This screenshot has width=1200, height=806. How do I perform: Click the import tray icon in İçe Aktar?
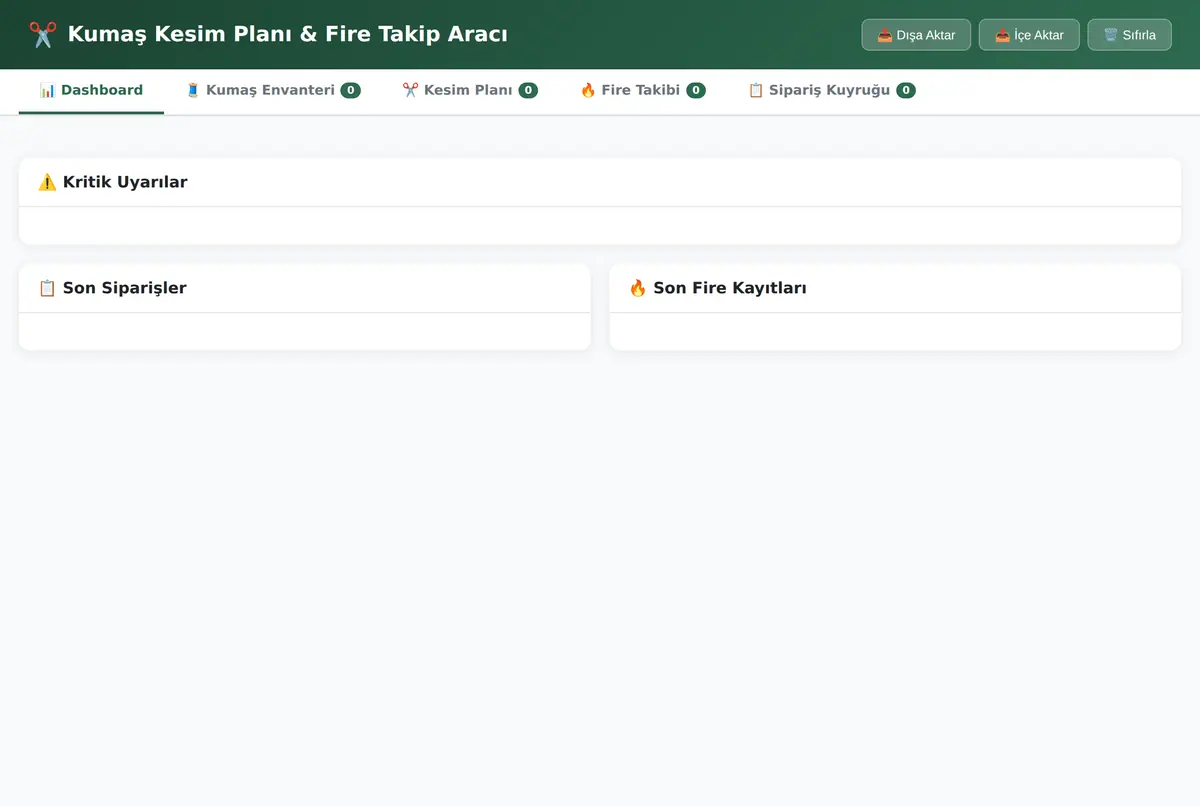point(1002,35)
